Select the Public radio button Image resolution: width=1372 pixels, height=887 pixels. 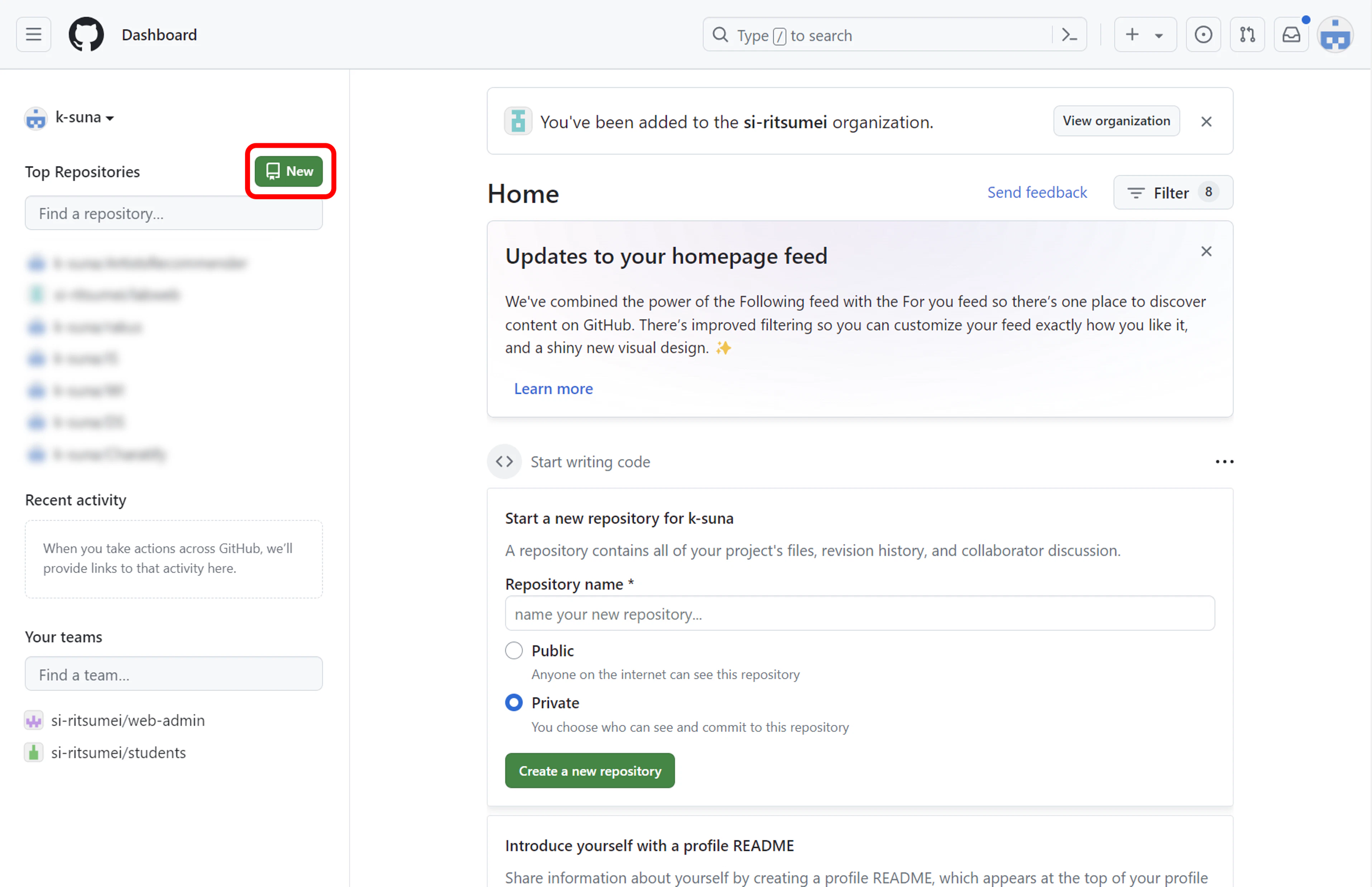(x=514, y=650)
